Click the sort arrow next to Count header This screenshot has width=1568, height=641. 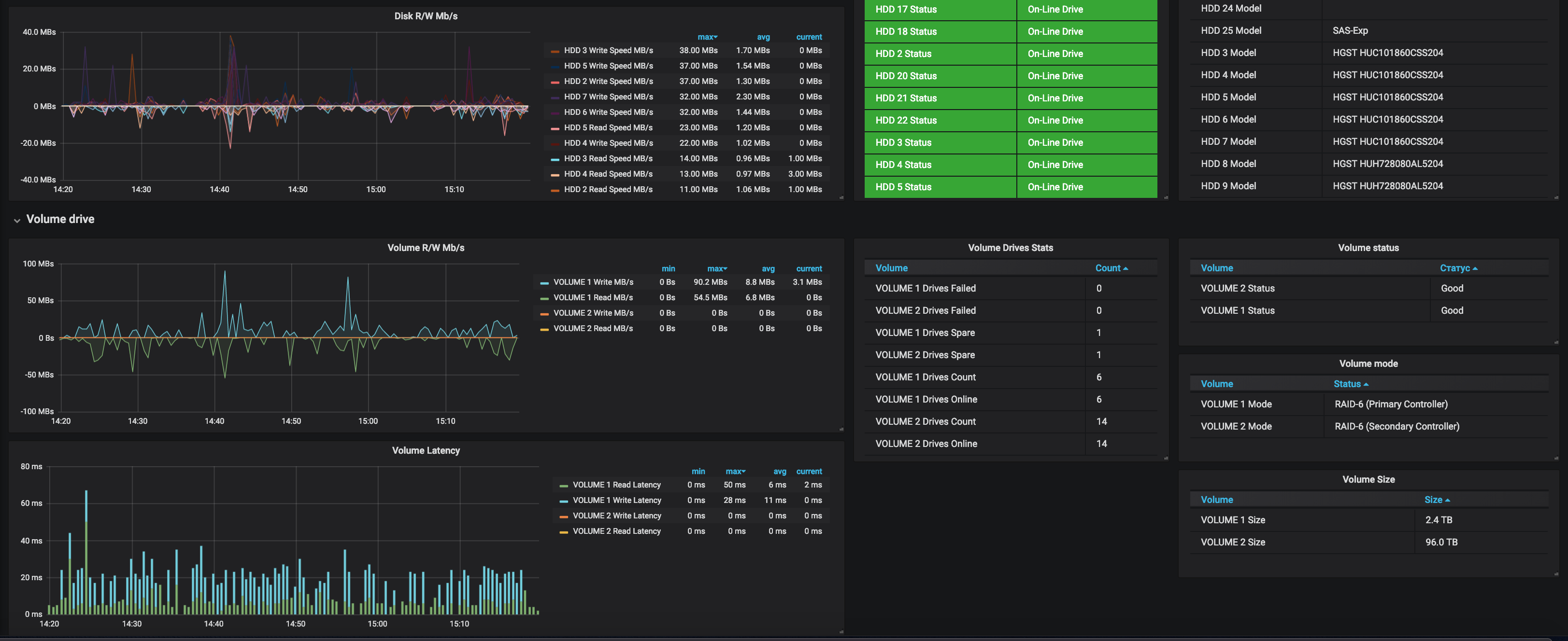[x=1126, y=268]
